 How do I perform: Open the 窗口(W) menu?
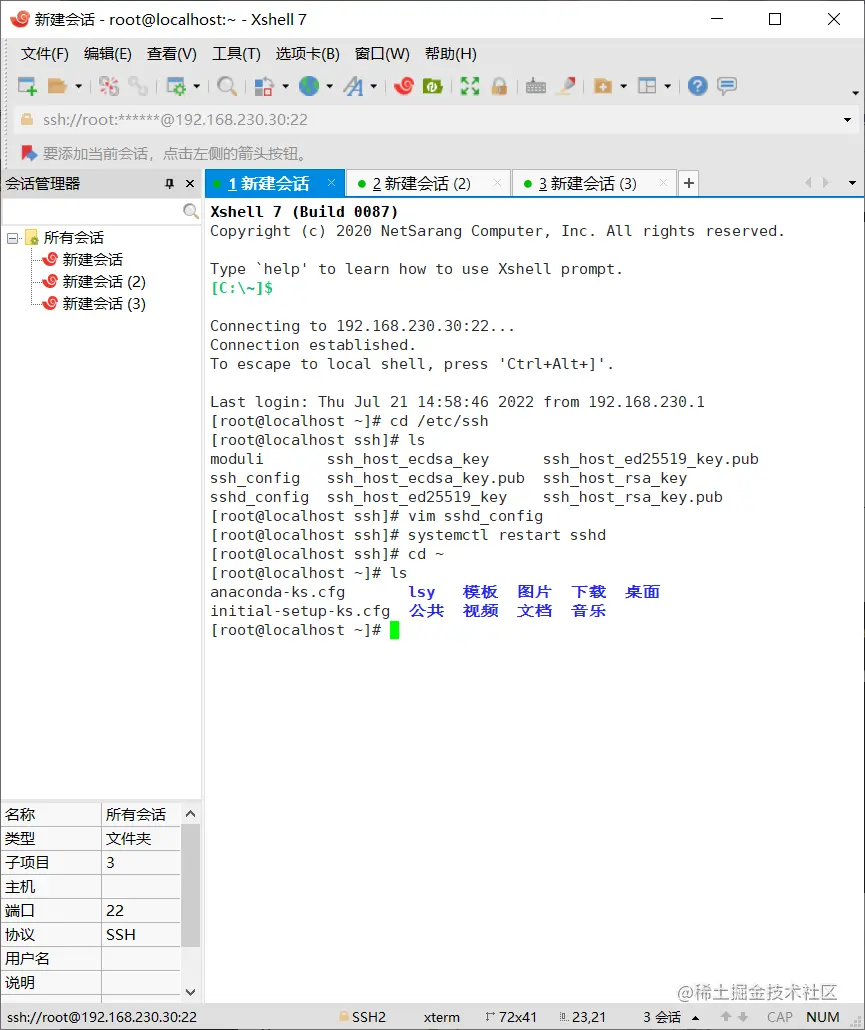pyautogui.click(x=382, y=54)
